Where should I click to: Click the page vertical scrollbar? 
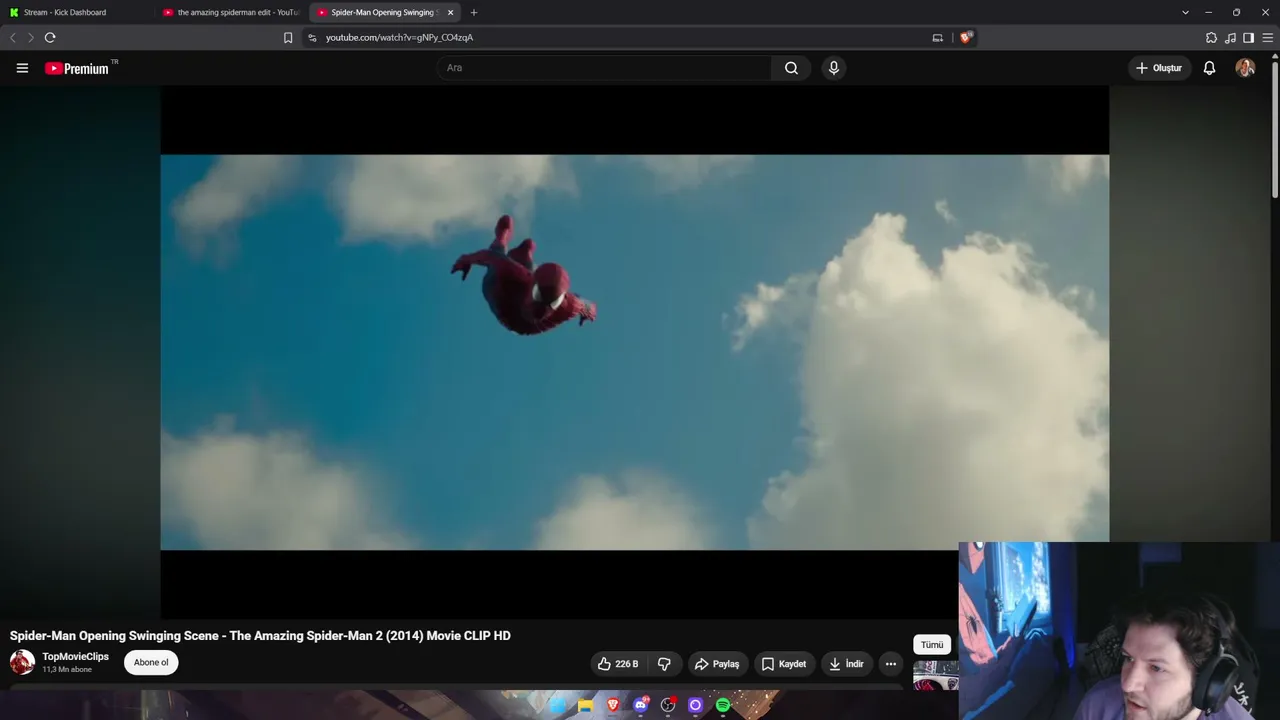pos(1275,130)
